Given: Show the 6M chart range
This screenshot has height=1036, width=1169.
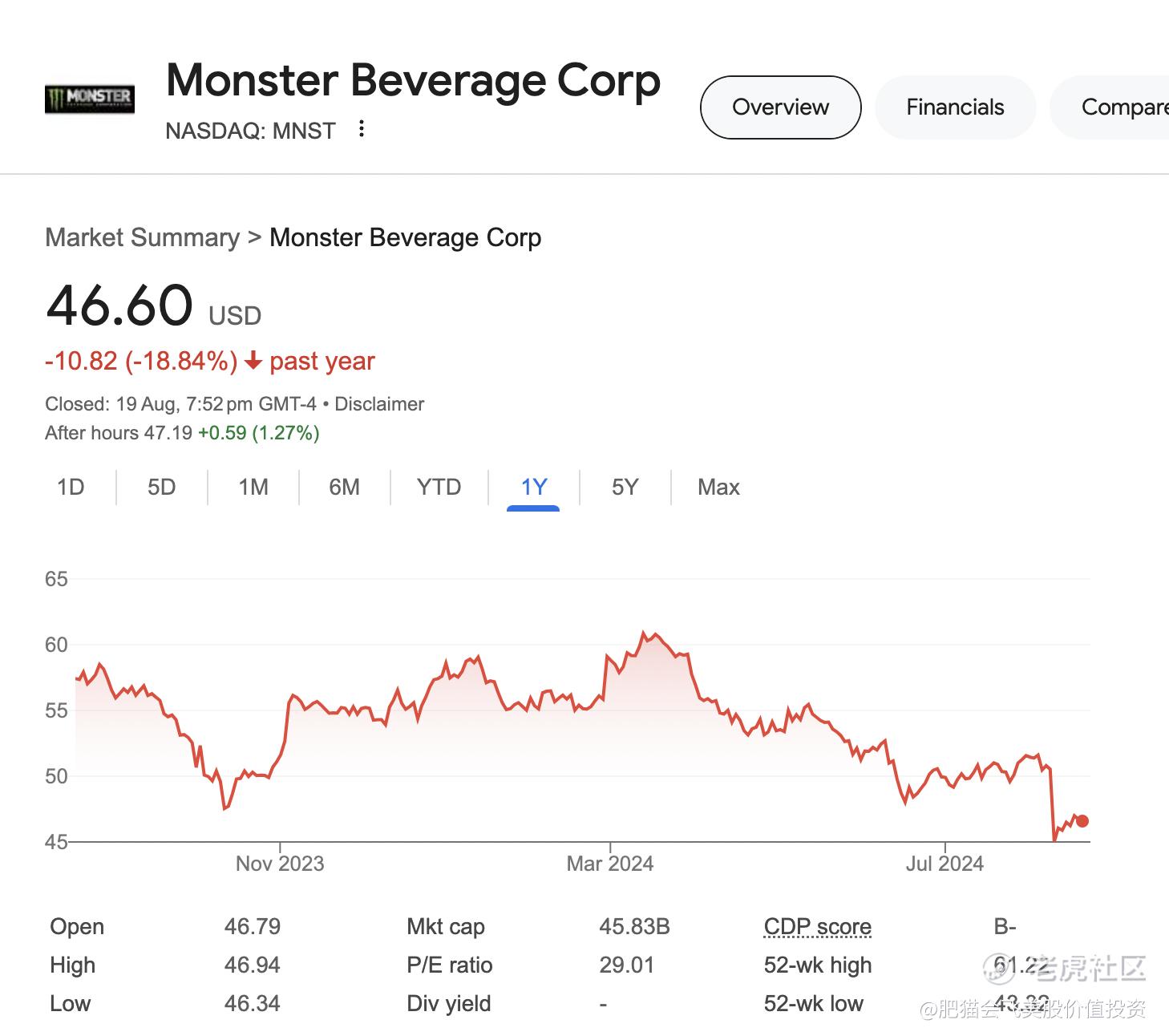Looking at the screenshot, I should point(344,488).
